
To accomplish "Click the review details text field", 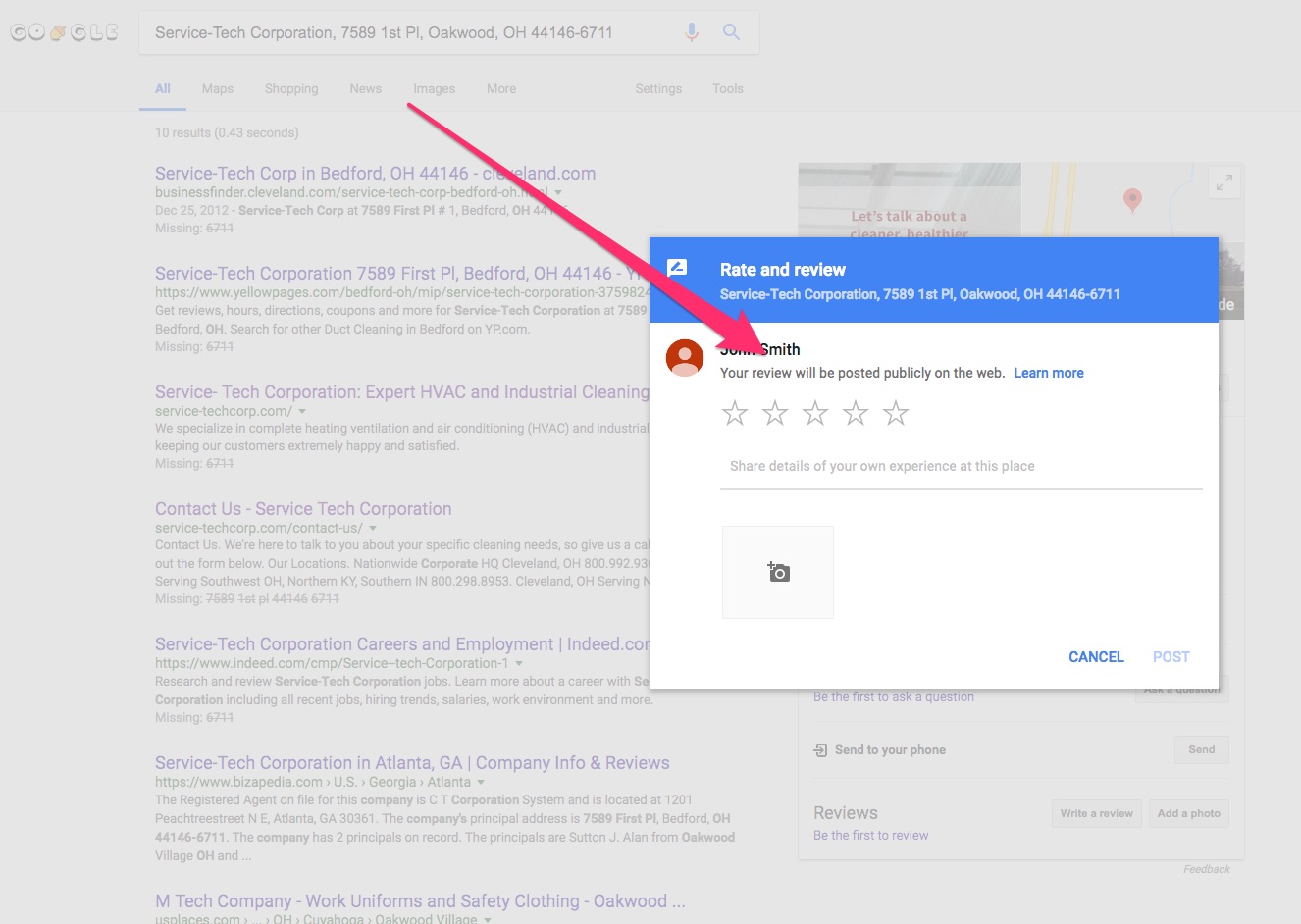I will [x=961, y=467].
